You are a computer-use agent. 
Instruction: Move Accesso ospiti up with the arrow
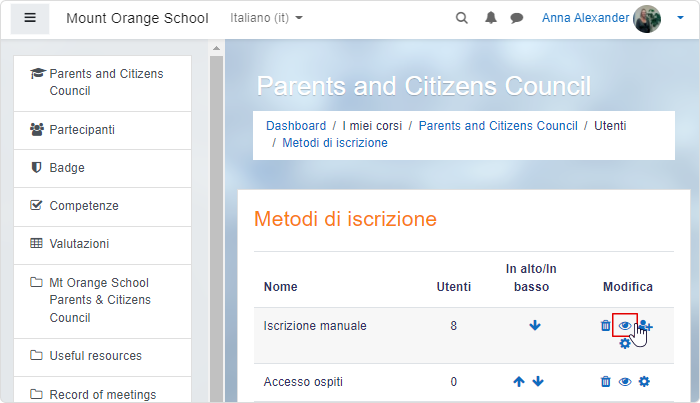519,382
